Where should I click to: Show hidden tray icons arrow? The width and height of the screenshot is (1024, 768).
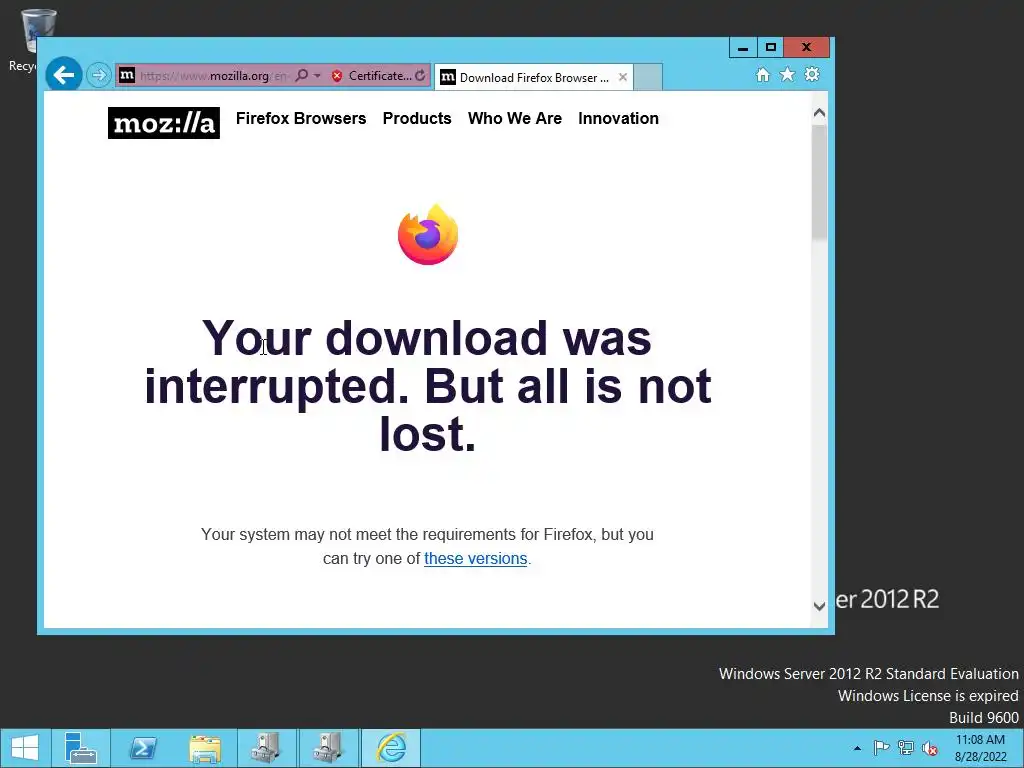point(857,748)
